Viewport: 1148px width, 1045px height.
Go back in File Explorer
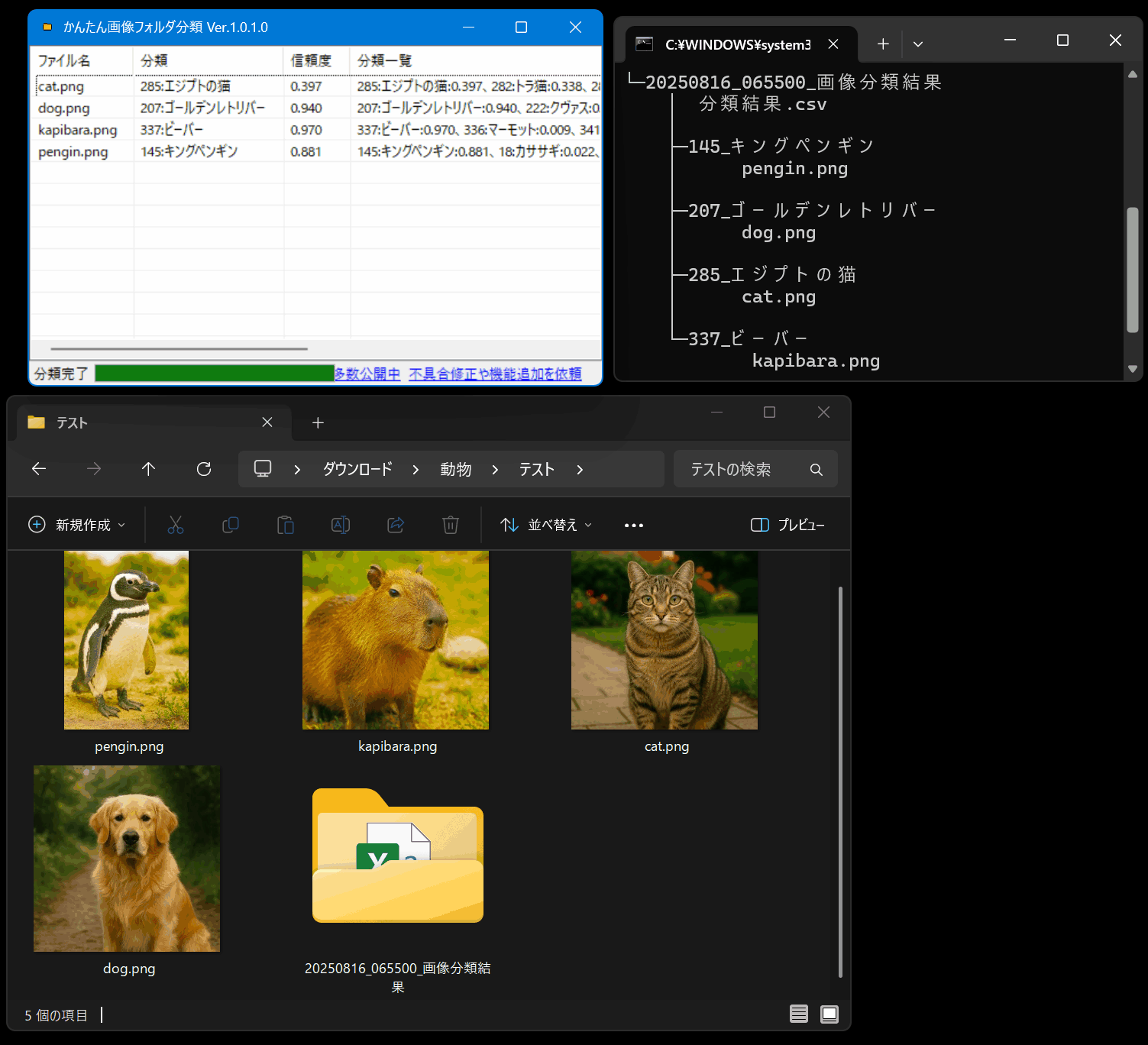pos(39,469)
